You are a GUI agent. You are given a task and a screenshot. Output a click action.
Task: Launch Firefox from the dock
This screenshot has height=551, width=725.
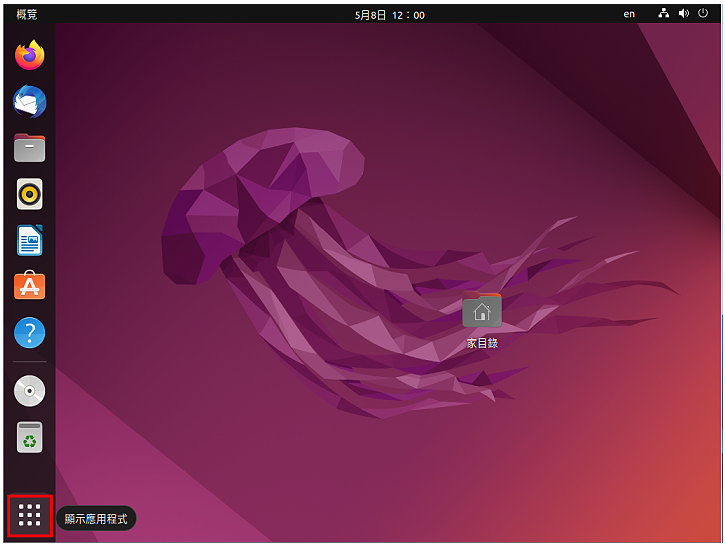30,55
